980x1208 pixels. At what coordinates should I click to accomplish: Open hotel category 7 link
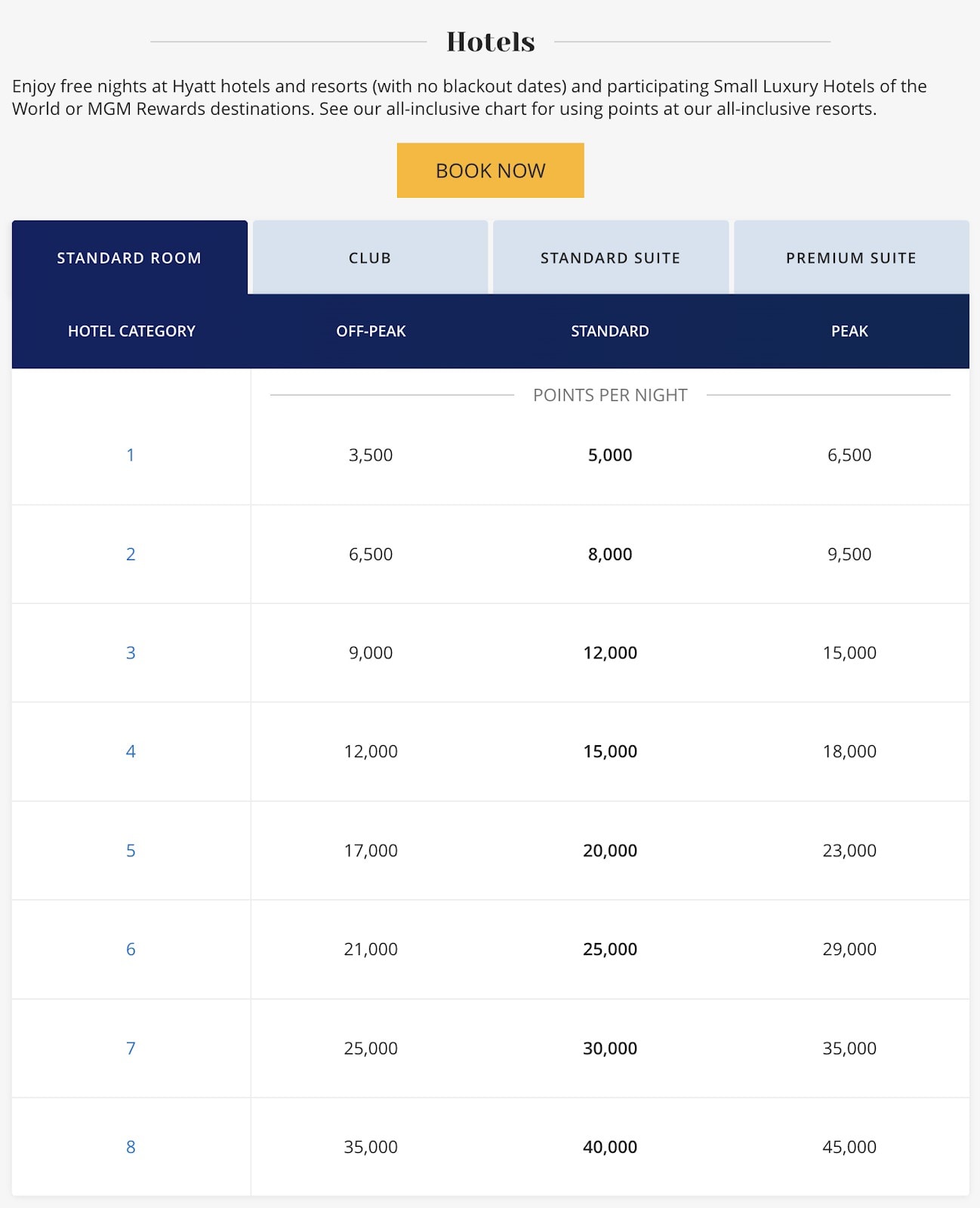pyautogui.click(x=131, y=1049)
